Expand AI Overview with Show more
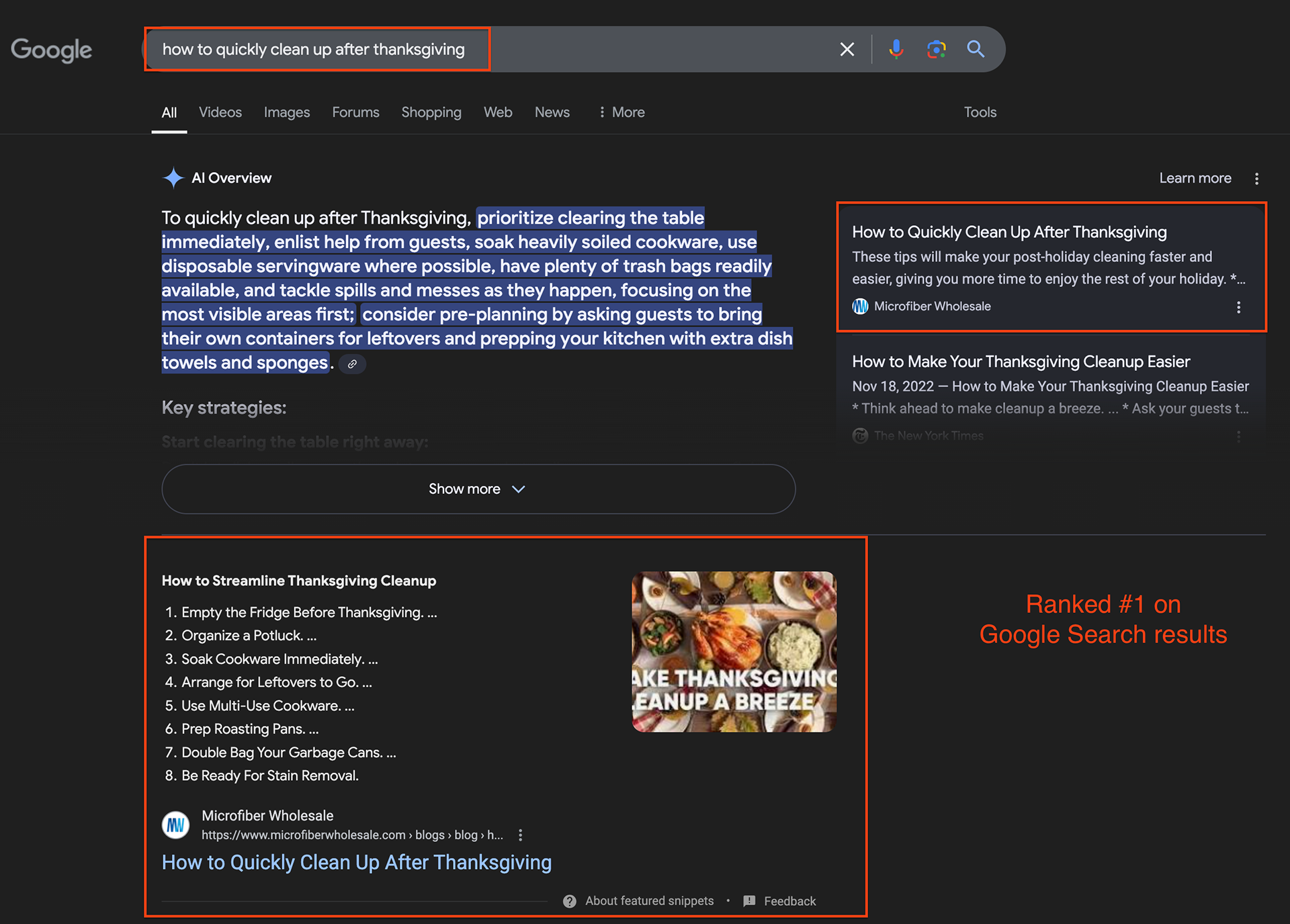This screenshot has height=924, width=1290. click(478, 489)
